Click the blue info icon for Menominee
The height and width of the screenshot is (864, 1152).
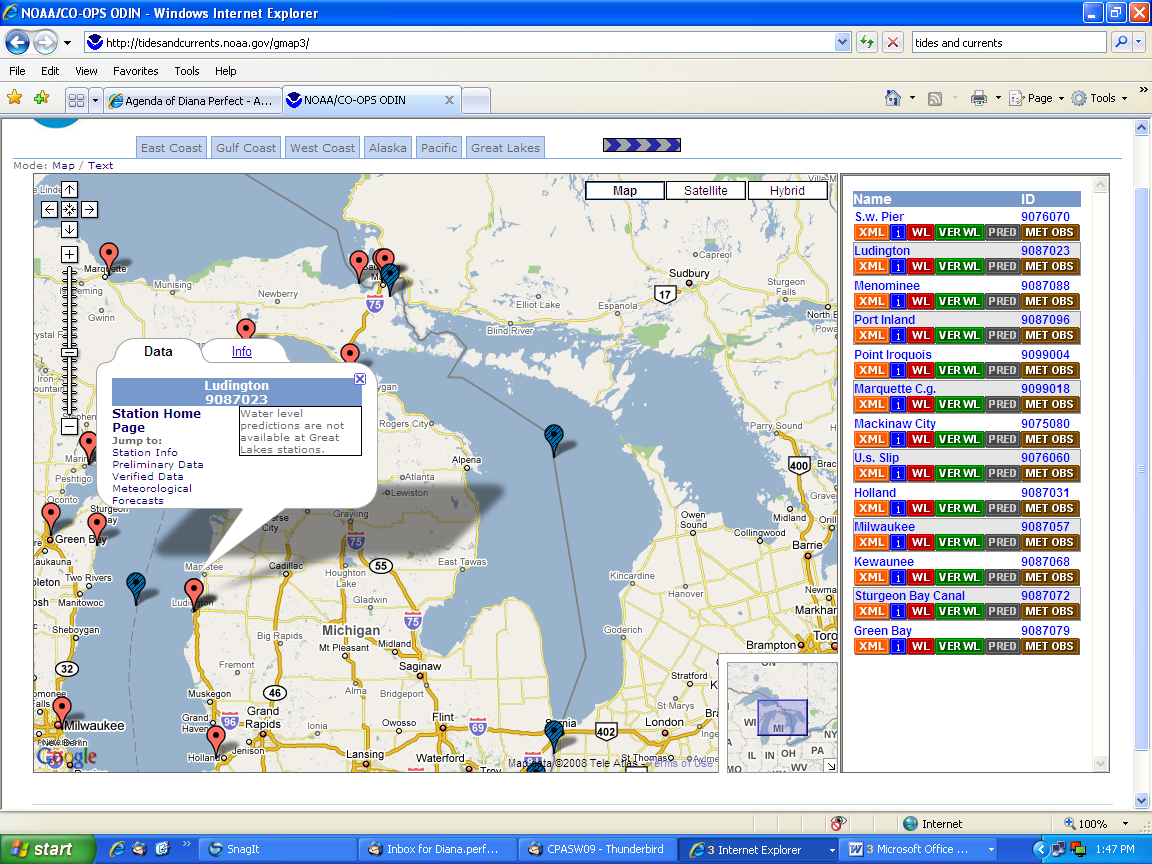tap(898, 301)
